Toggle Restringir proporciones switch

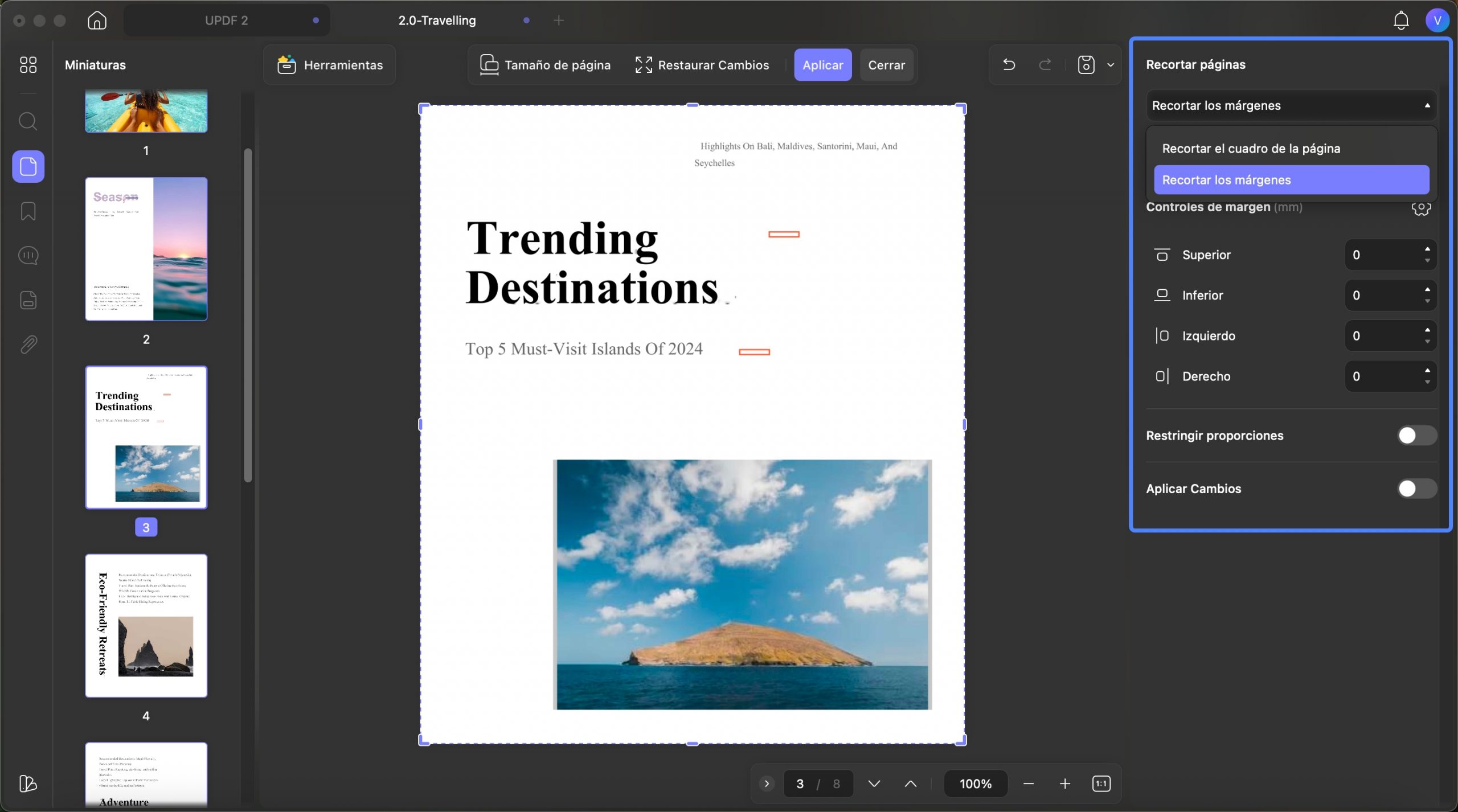[x=1417, y=436]
